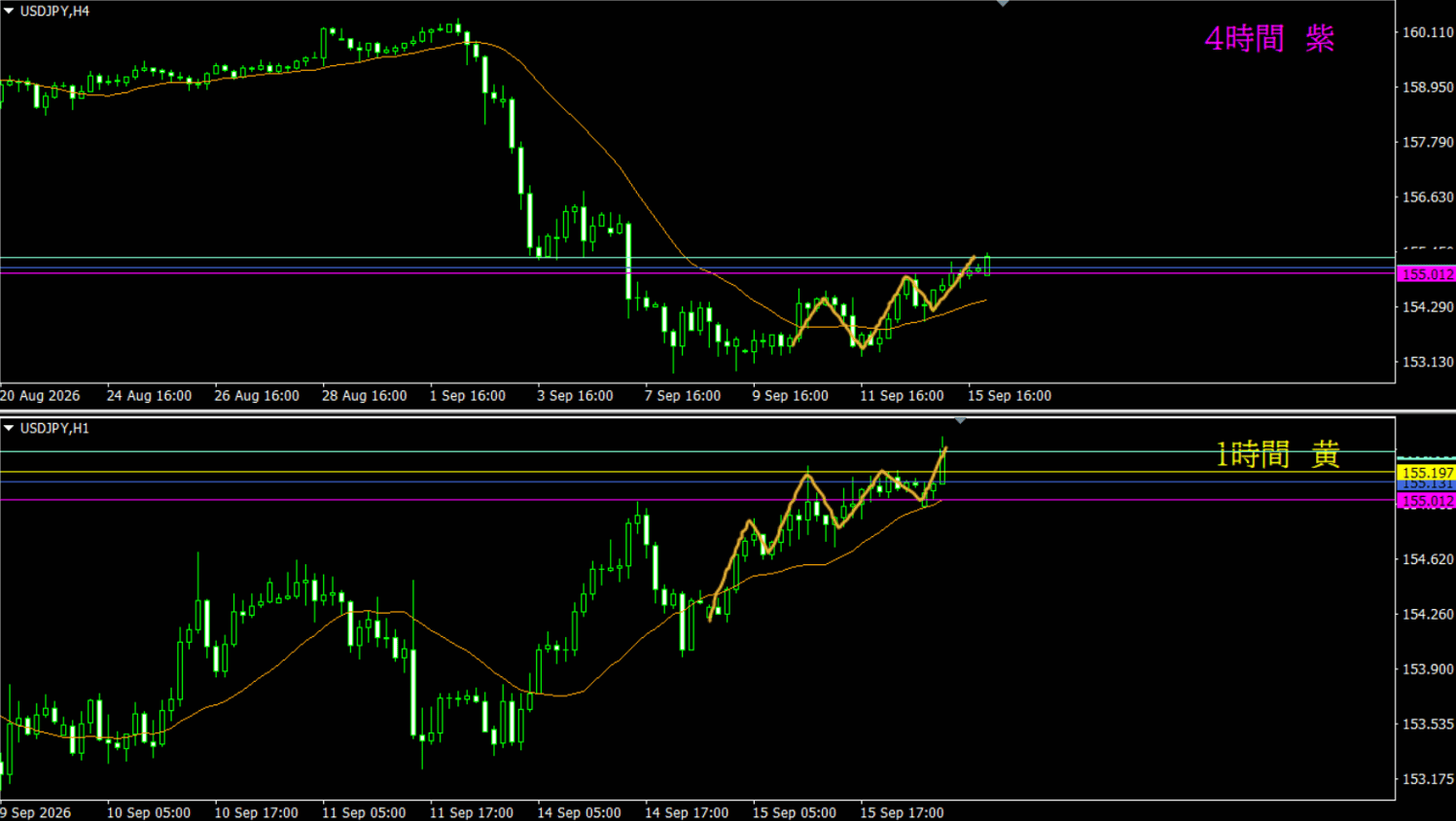Click the chart shift triangle atop H1 chart
1456x821 pixels.
(960, 421)
